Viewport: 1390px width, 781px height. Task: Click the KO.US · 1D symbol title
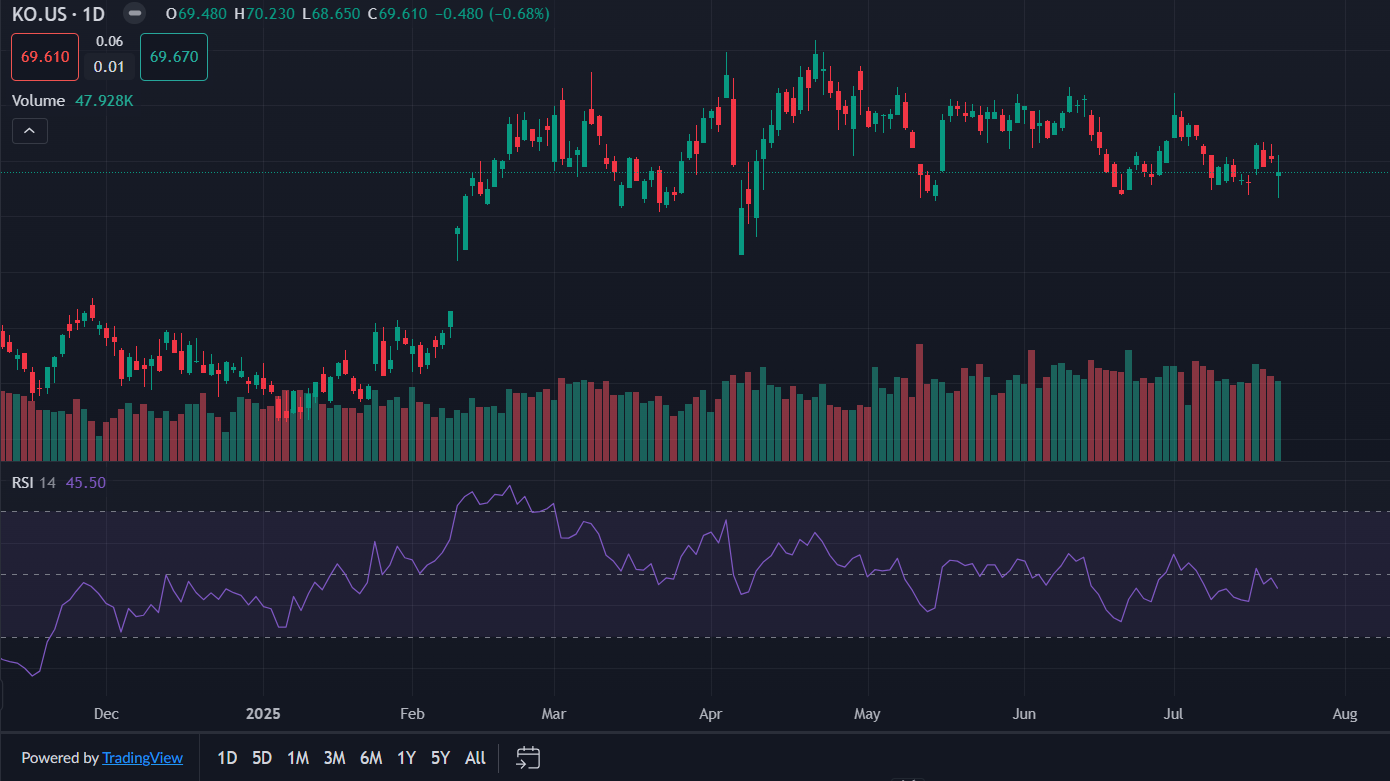click(58, 14)
